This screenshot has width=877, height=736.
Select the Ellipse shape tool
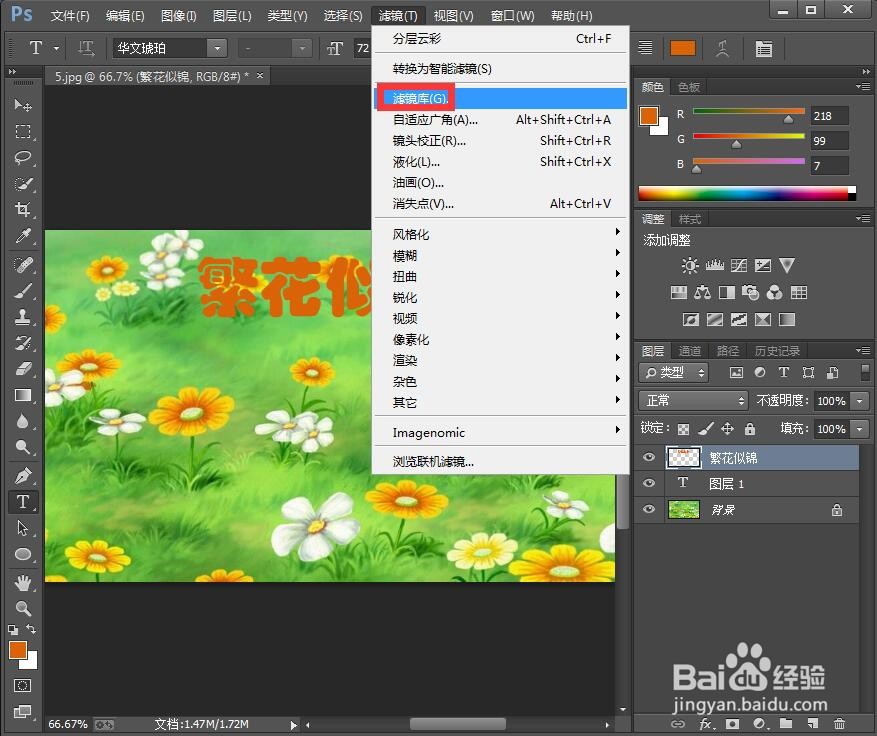point(22,554)
